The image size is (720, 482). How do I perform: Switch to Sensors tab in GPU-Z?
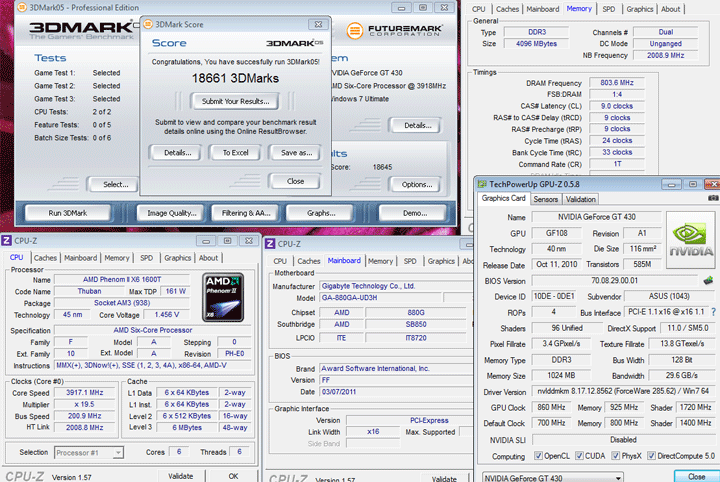coord(546,199)
